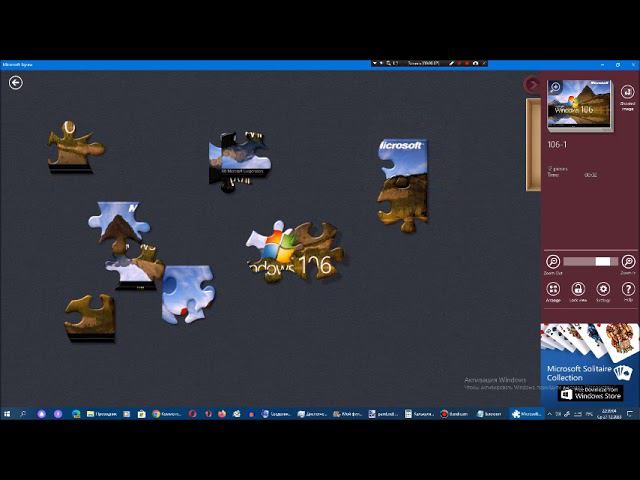The image size is (640, 480).
Task: Open Firefox from the taskbar
Action: [222, 414]
